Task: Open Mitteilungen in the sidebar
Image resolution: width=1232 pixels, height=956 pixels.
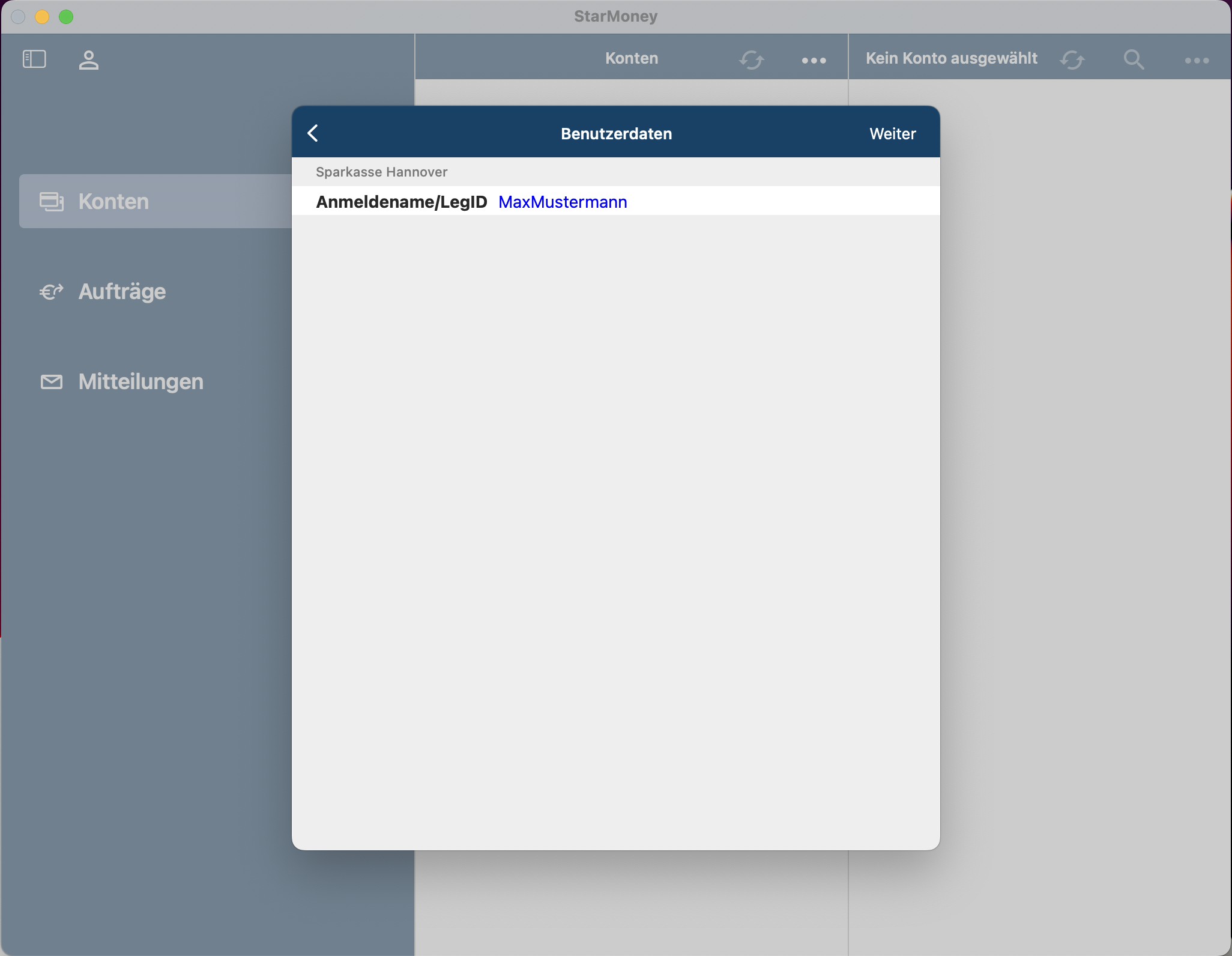Action: pyautogui.click(x=140, y=382)
